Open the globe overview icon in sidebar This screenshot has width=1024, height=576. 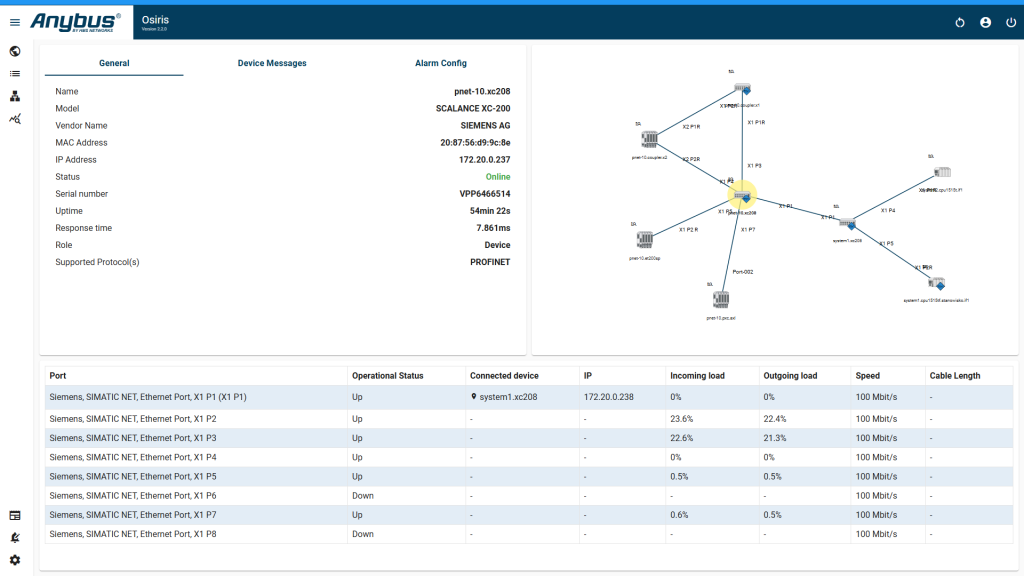tap(15, 52)
